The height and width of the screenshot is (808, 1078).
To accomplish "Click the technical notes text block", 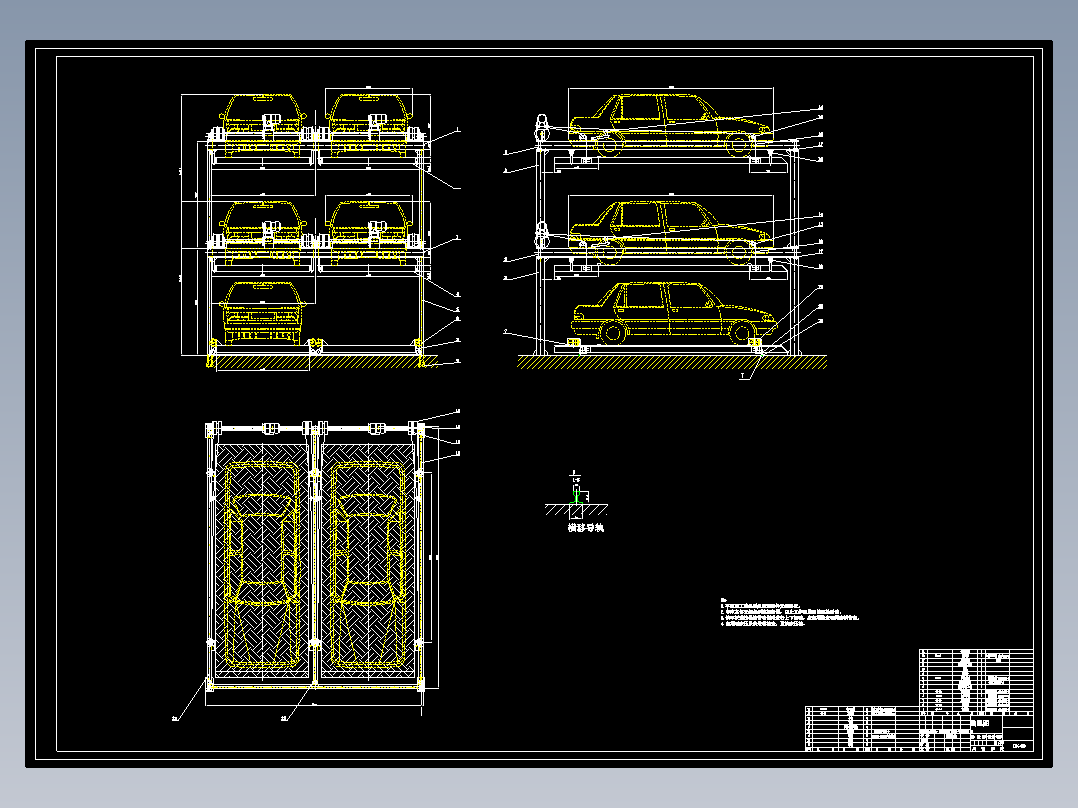I will point(790,613).
